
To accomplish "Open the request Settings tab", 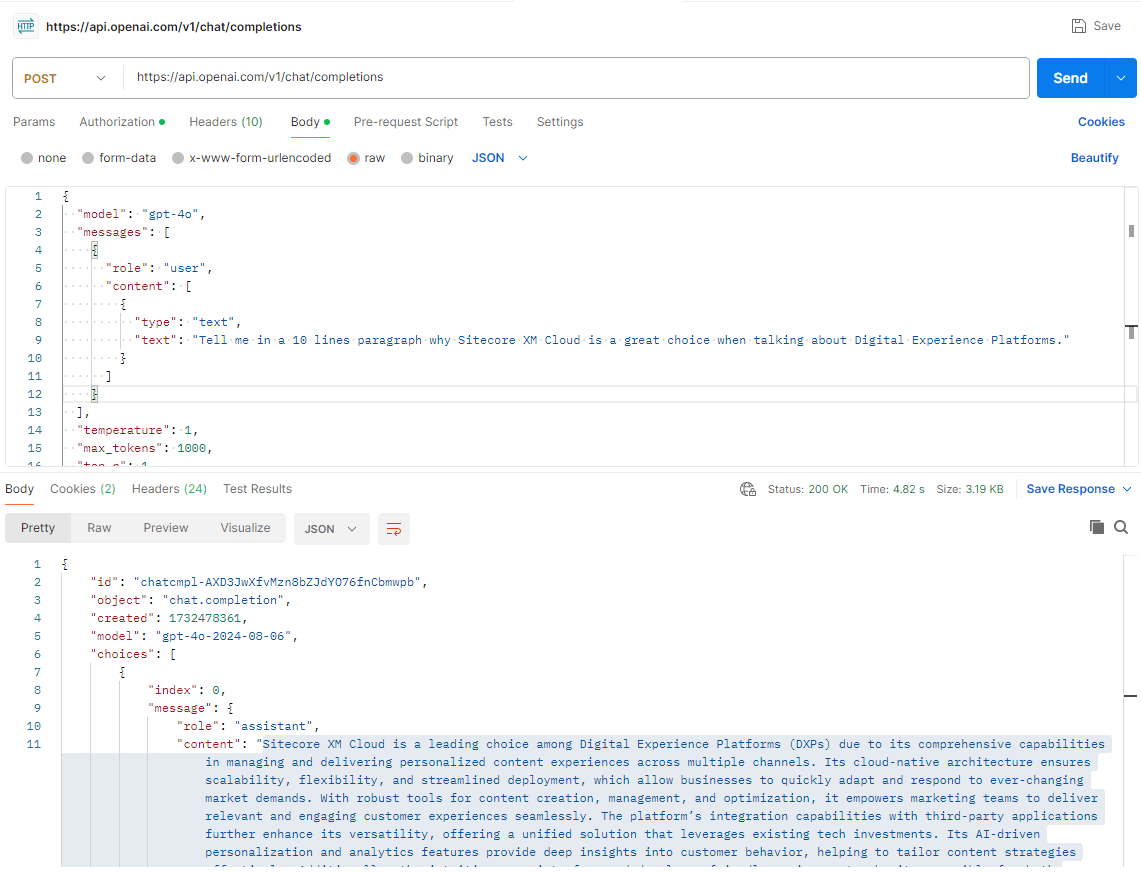I will click(560, 122).
